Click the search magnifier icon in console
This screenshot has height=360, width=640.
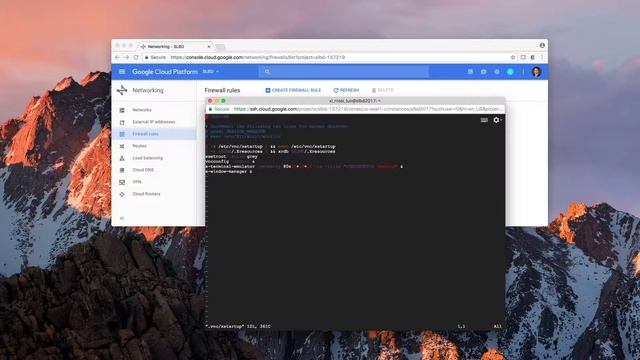pyautogui.click(x=267, y=72)
